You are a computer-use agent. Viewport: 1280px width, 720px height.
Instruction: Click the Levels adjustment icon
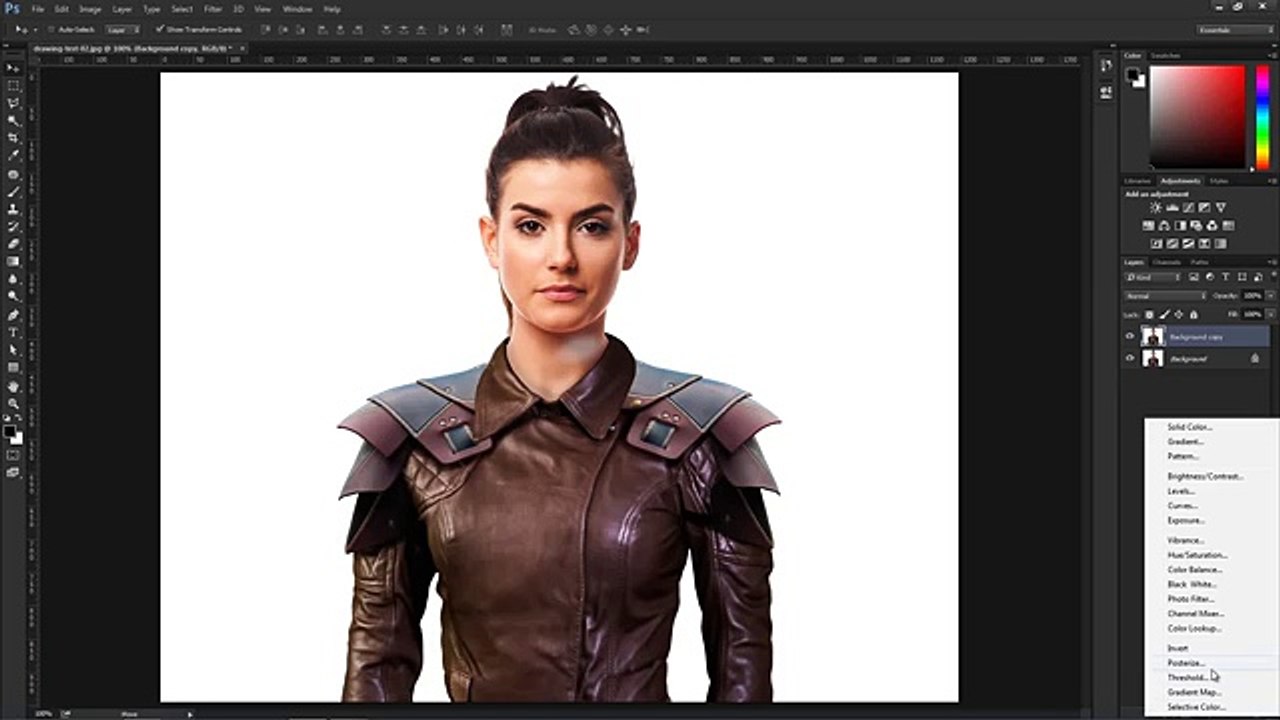point(1172,208)
